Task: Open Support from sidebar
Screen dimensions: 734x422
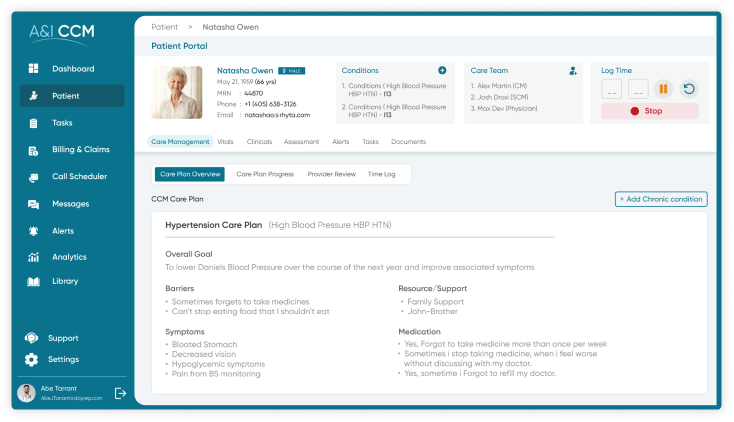Action: tap(63, 338)
